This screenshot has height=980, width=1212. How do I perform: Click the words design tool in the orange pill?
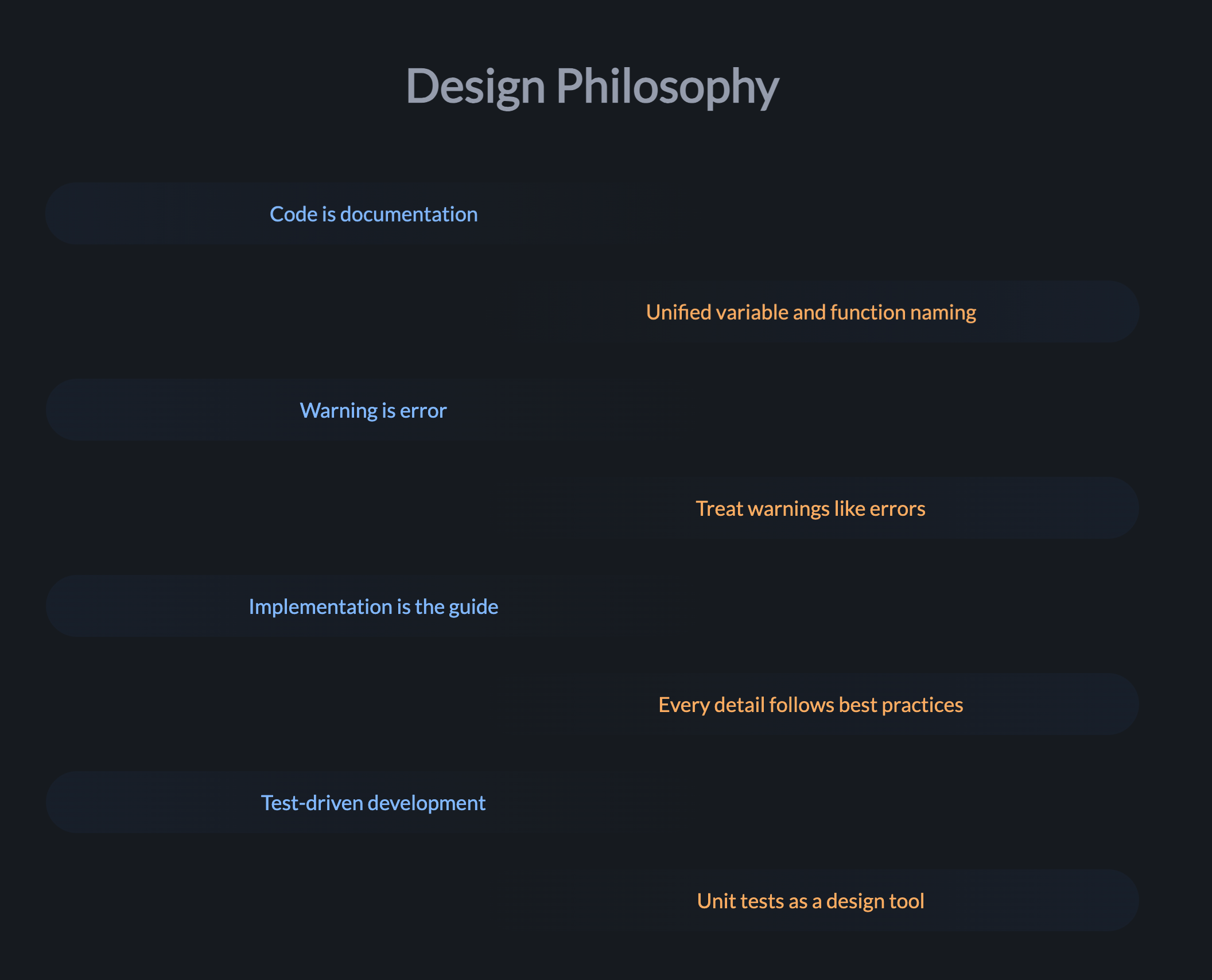point(875,902)
